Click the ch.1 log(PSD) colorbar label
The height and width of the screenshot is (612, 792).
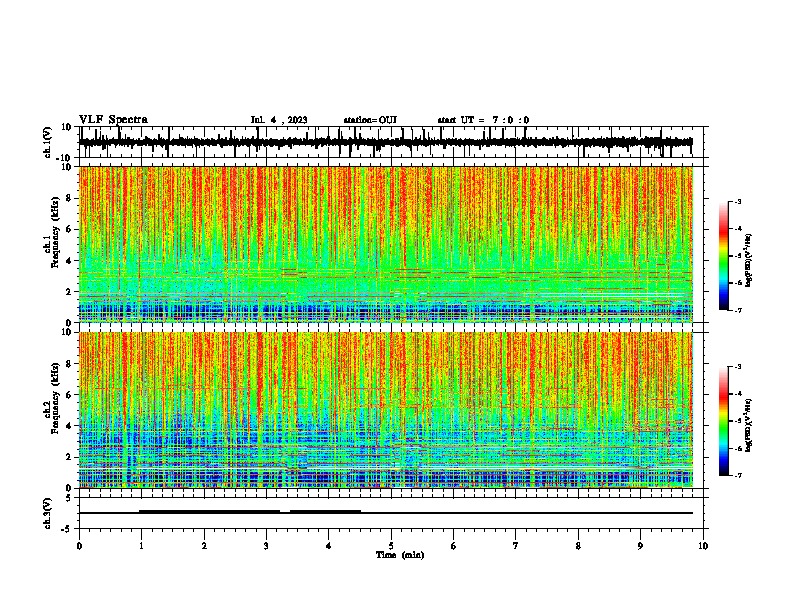[749, 261]
